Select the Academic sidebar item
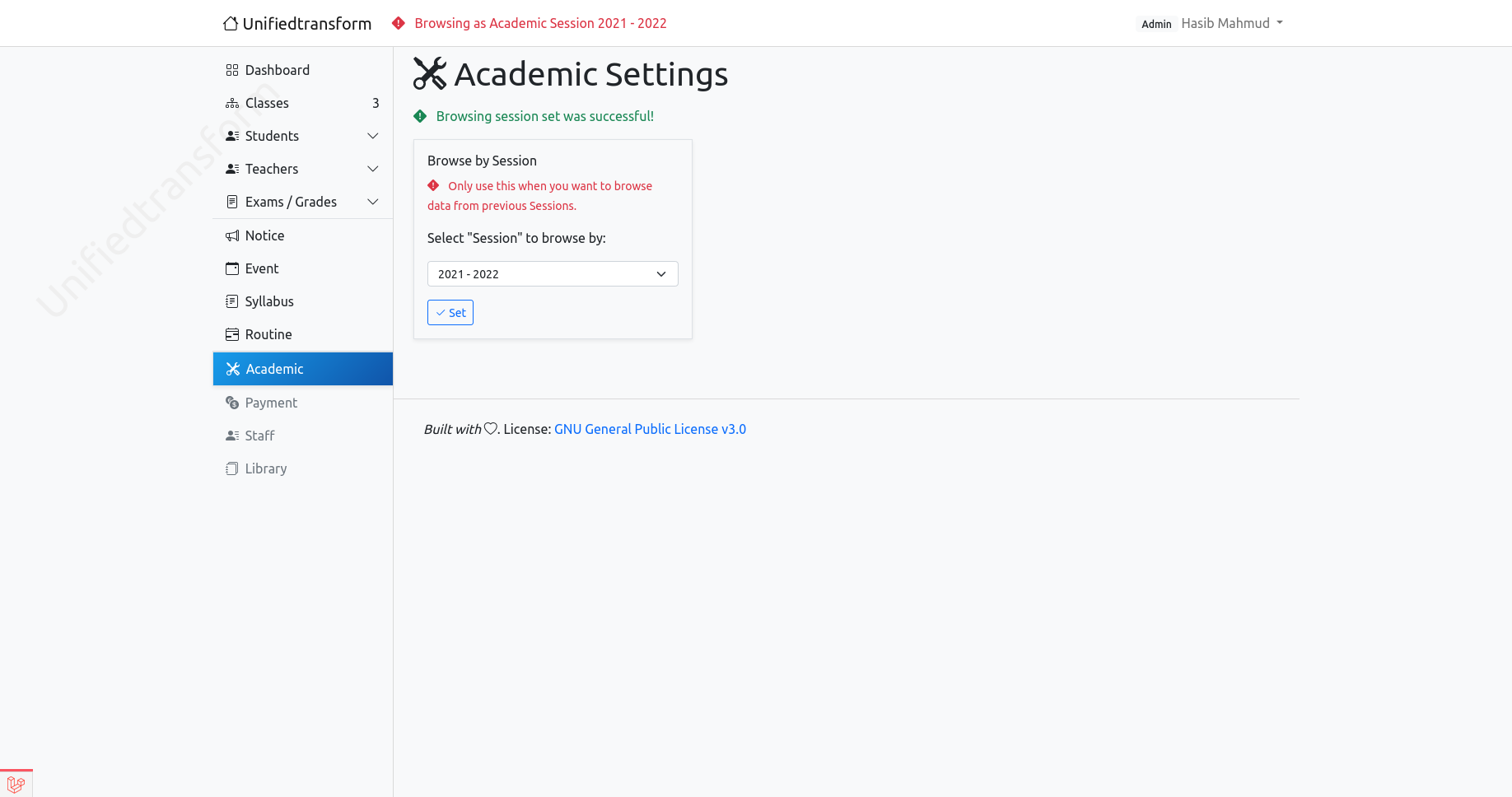1512x797 pixels. [303, 369]
